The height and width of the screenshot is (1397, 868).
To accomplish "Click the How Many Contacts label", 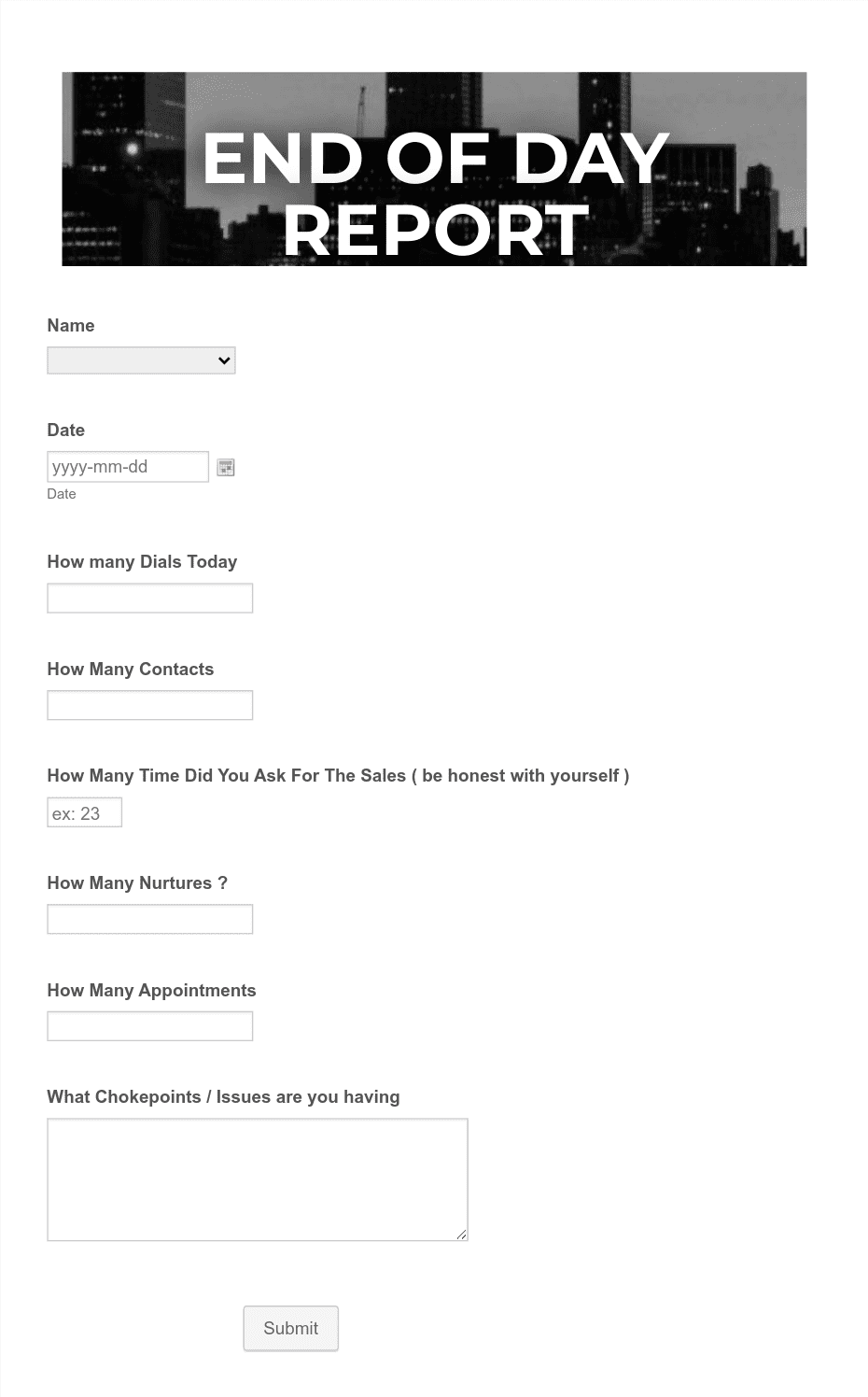I will [131, 669].
